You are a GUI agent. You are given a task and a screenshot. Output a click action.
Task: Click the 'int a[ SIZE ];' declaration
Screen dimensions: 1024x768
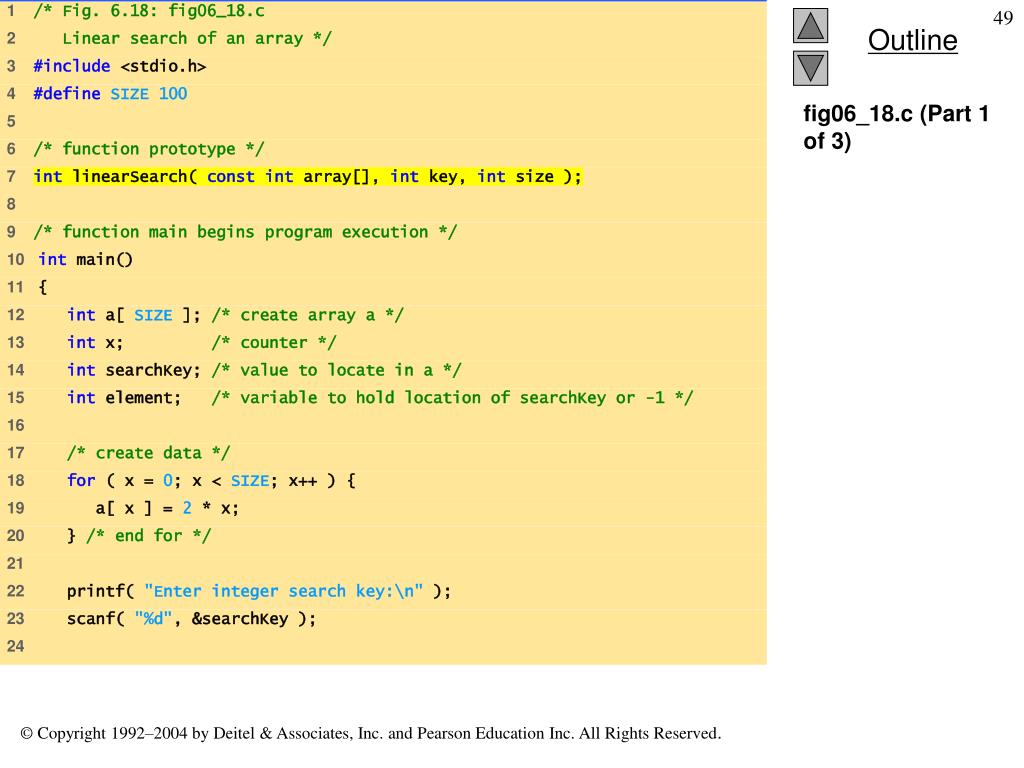click(133, 315)
